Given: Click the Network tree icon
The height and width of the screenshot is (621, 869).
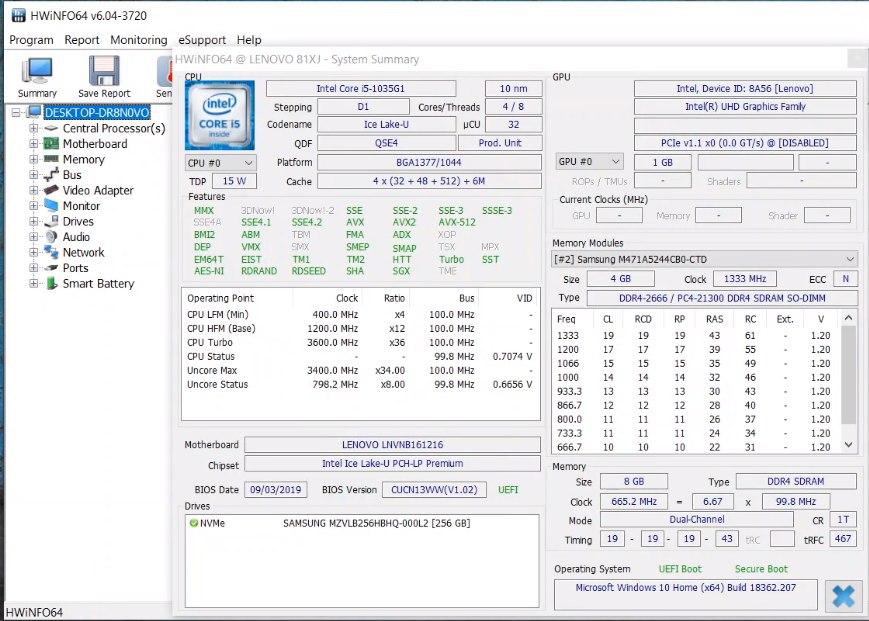Looking at the screenshot, I should (51, 252).
